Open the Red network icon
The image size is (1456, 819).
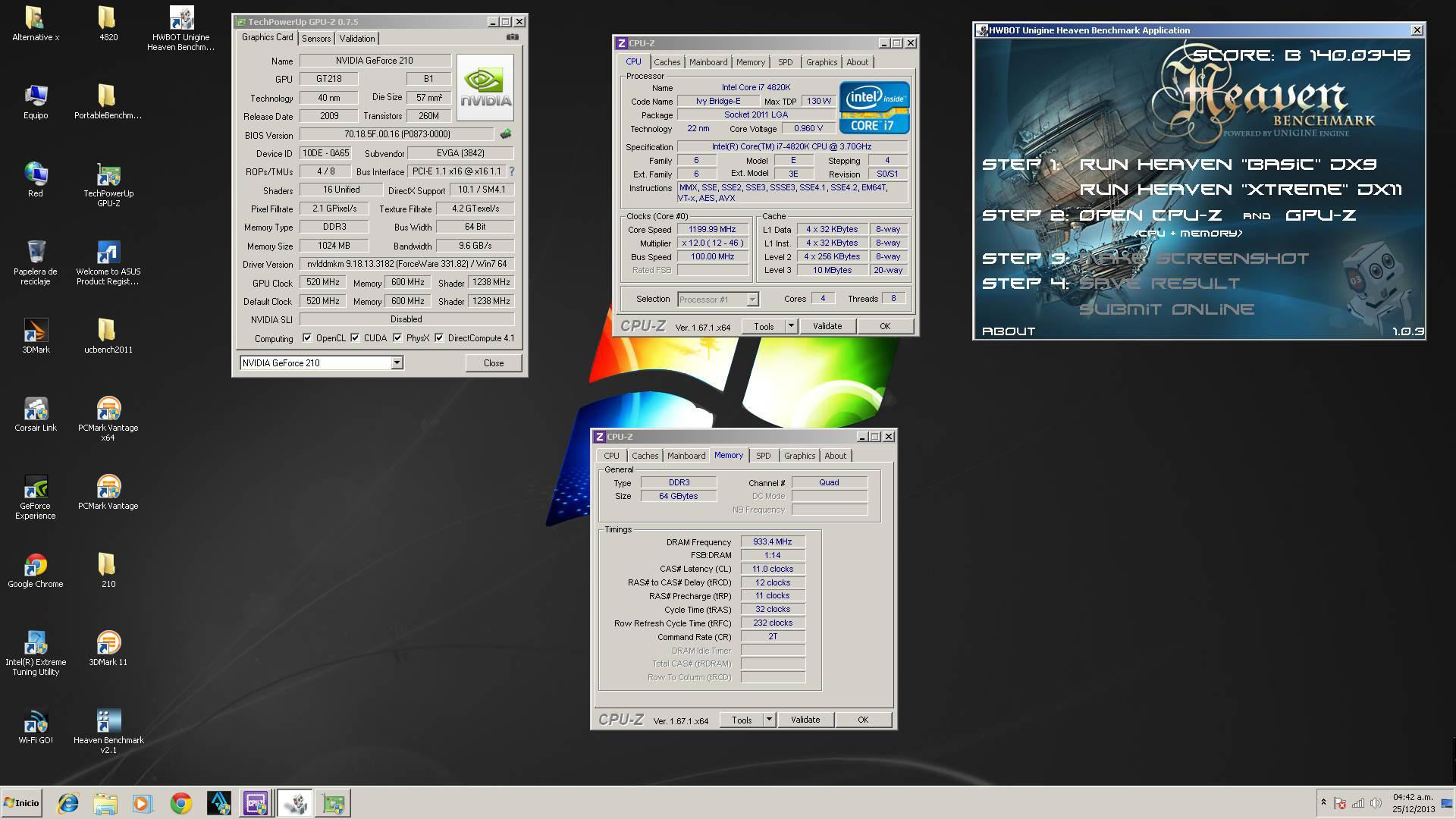35,180
